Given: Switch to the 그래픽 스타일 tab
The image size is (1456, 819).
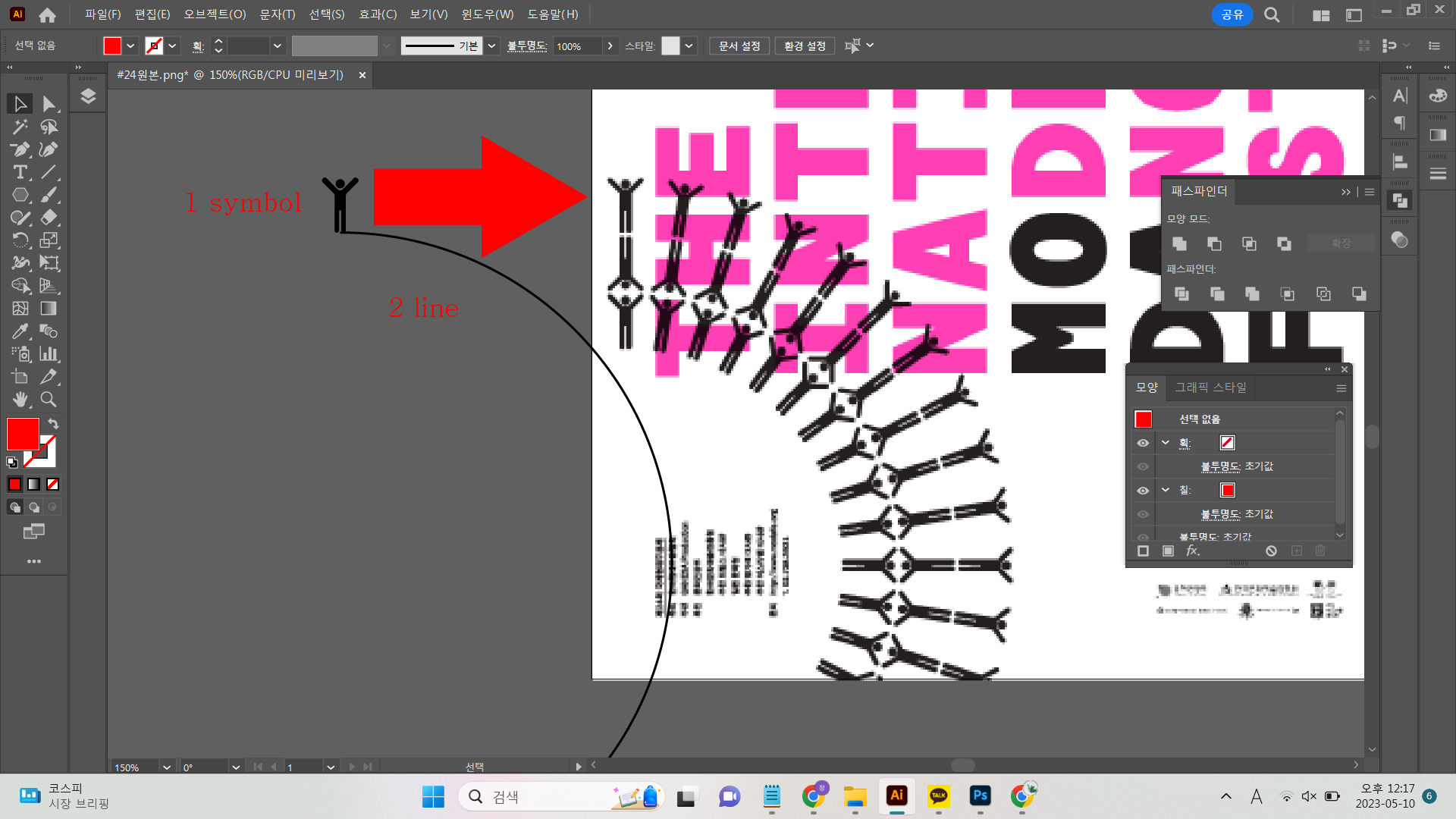Looking at the screenshot, I should pyautogui.click(x=1210, y=388).
